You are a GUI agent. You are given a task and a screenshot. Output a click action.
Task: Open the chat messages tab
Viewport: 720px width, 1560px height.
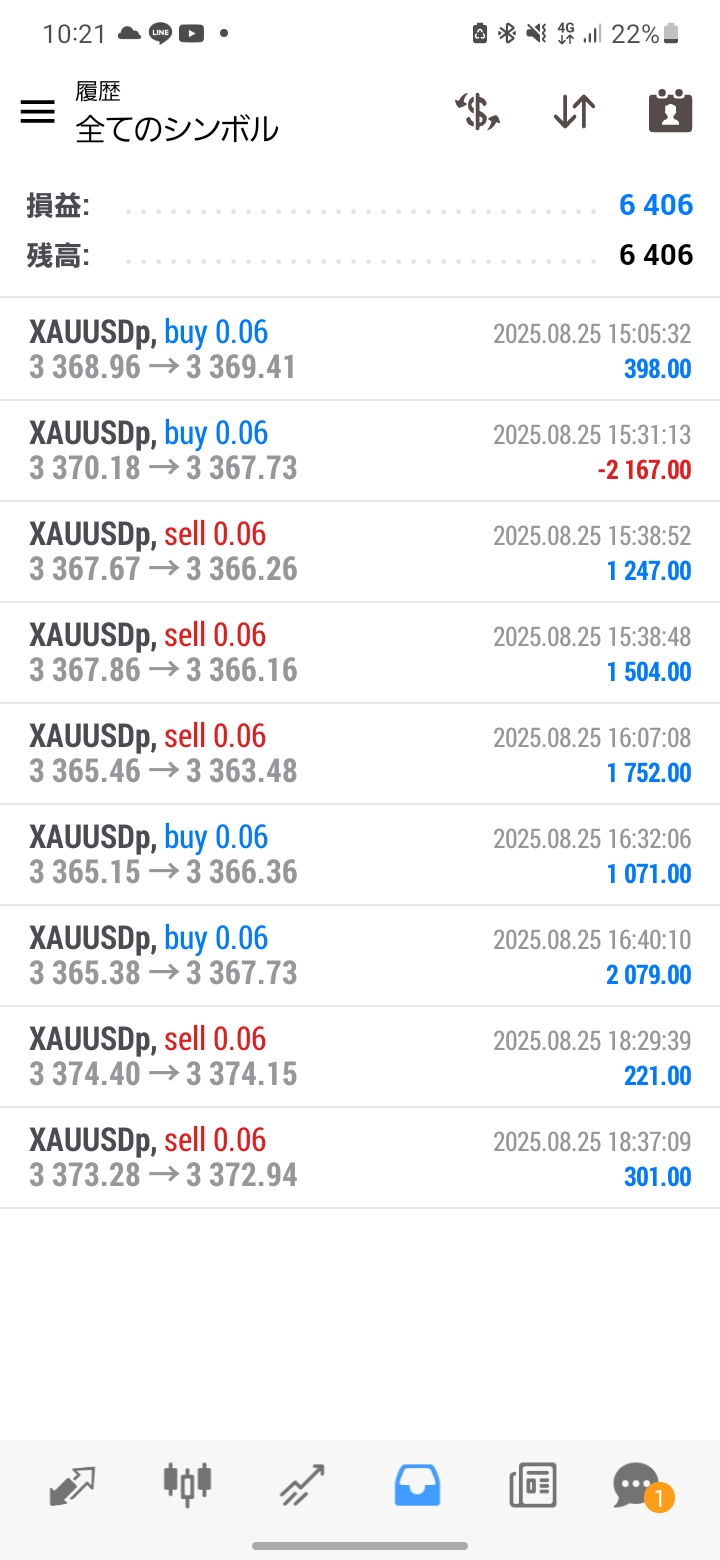[x=637, y=1485]
